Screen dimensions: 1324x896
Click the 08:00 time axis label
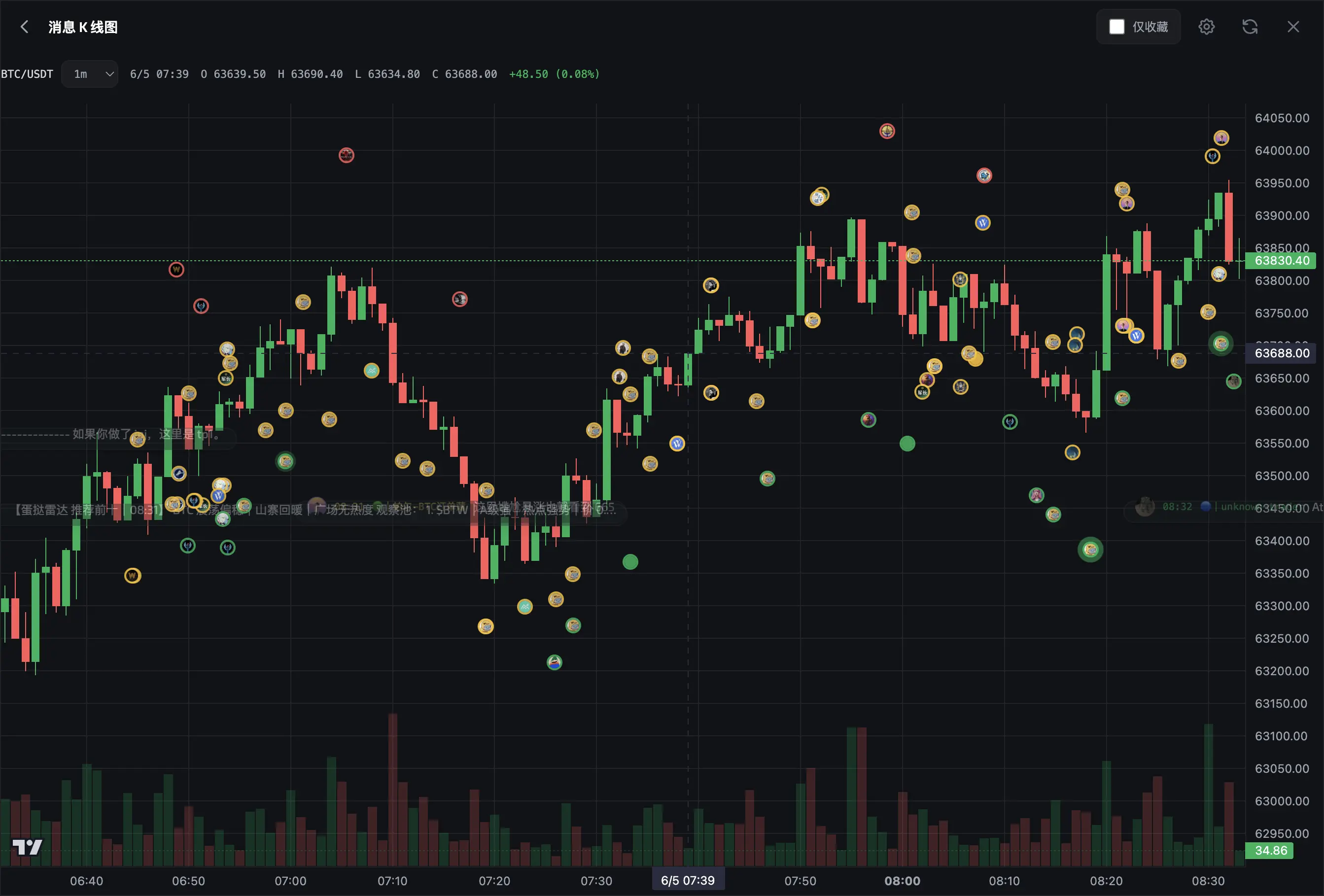click(x=902, y=881)
